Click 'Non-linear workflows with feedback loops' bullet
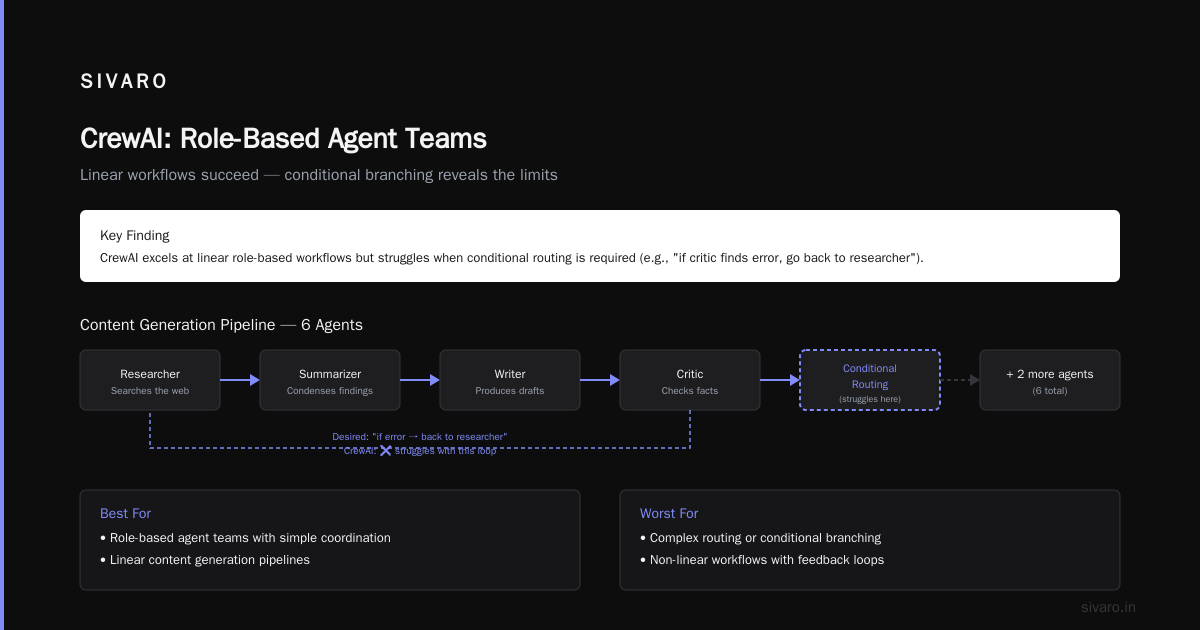Screen dimensions: 1200x630 (x=762, y=560)
